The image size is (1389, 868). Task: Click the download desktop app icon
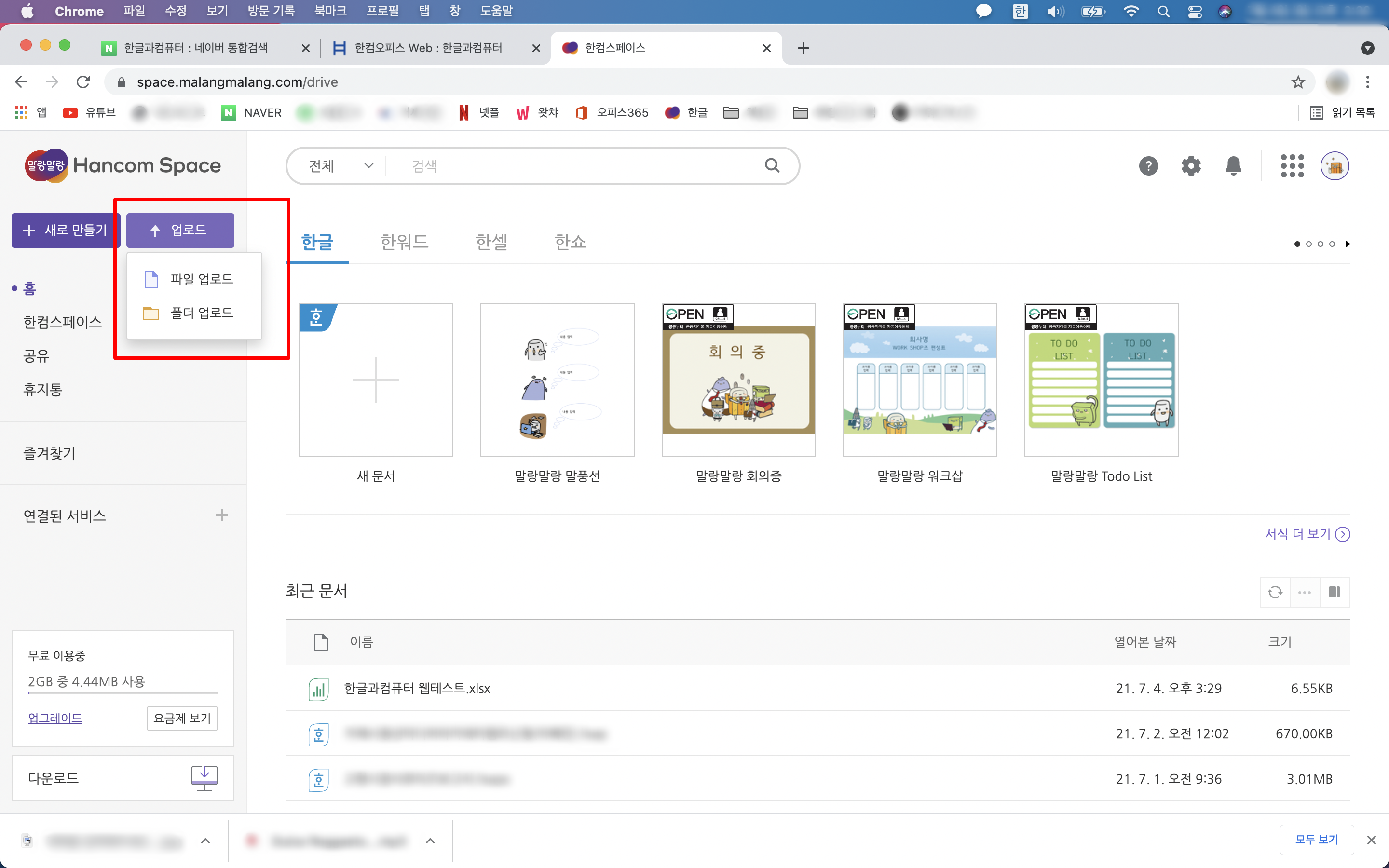point(204,778)
